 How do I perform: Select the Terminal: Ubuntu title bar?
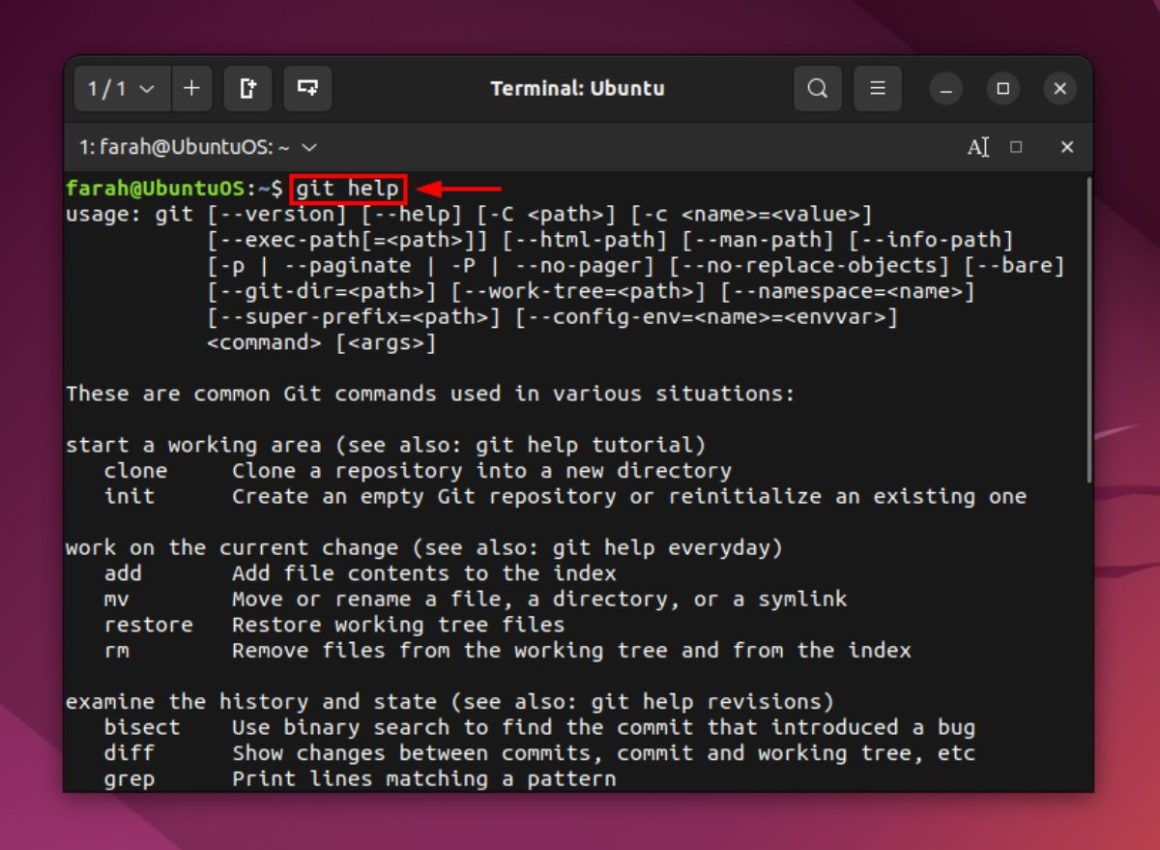click(x=580, y=89)
